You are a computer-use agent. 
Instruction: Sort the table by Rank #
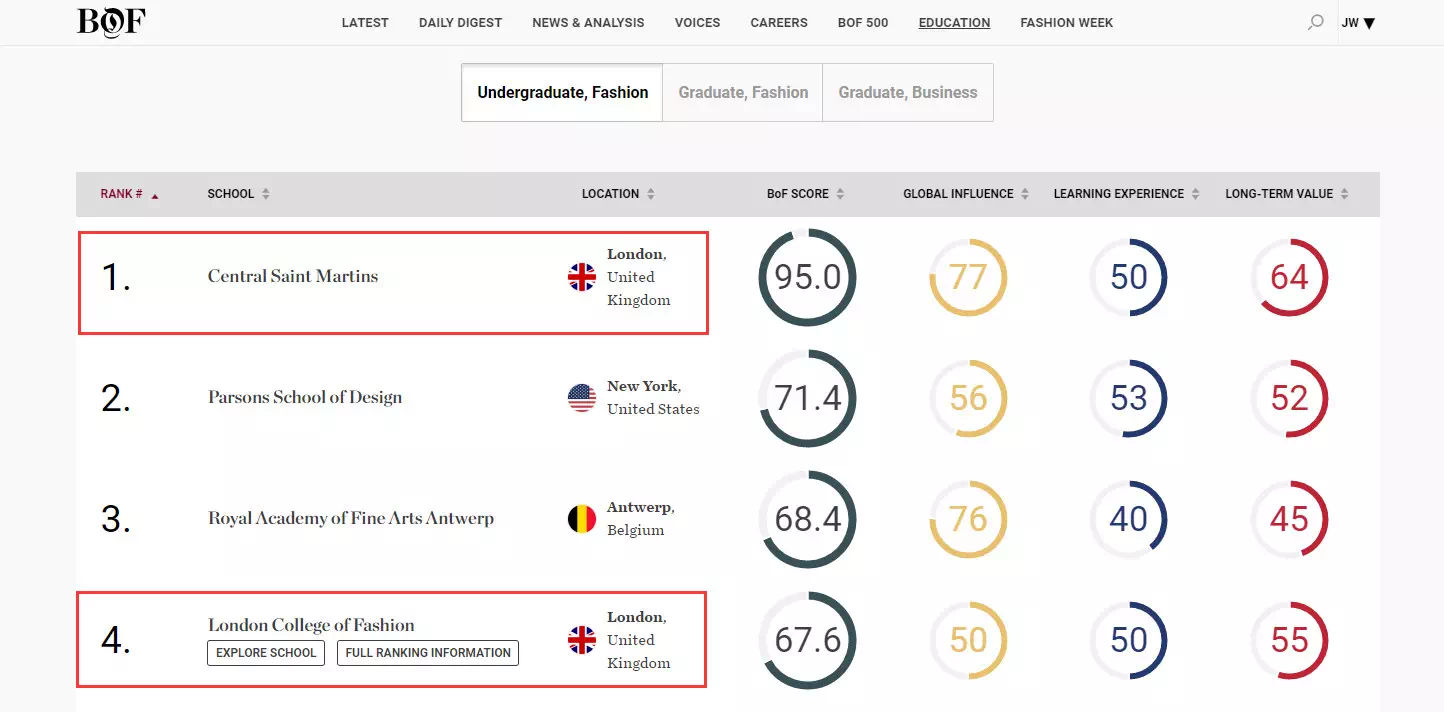pos(129,194)
